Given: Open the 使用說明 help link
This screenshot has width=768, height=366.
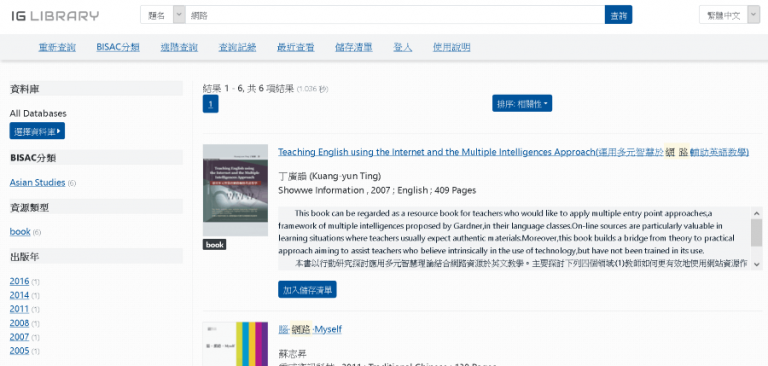Looking at the screenshot, I should pyautogui.click(x=452, y=48).
